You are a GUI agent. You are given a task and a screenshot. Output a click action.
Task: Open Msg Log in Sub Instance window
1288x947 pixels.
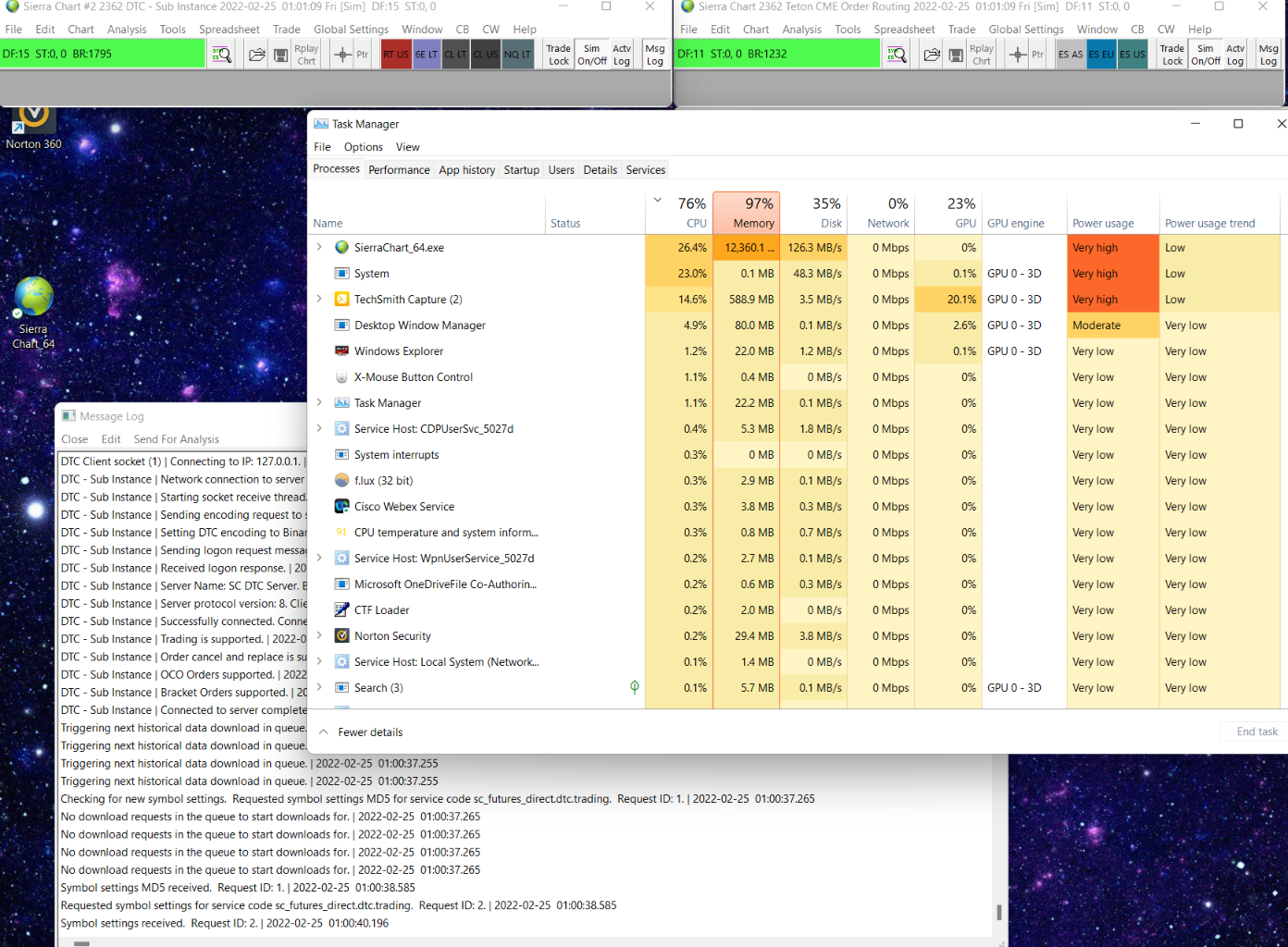(x=655, y=55)
